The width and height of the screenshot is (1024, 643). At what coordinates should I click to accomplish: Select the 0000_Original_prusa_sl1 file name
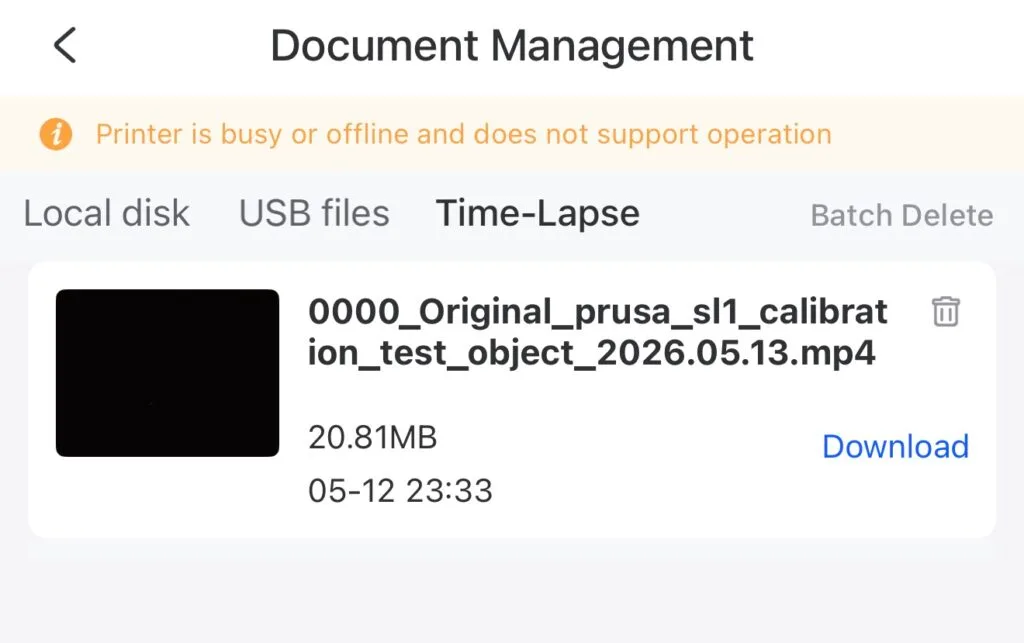(x=598, y=332)
